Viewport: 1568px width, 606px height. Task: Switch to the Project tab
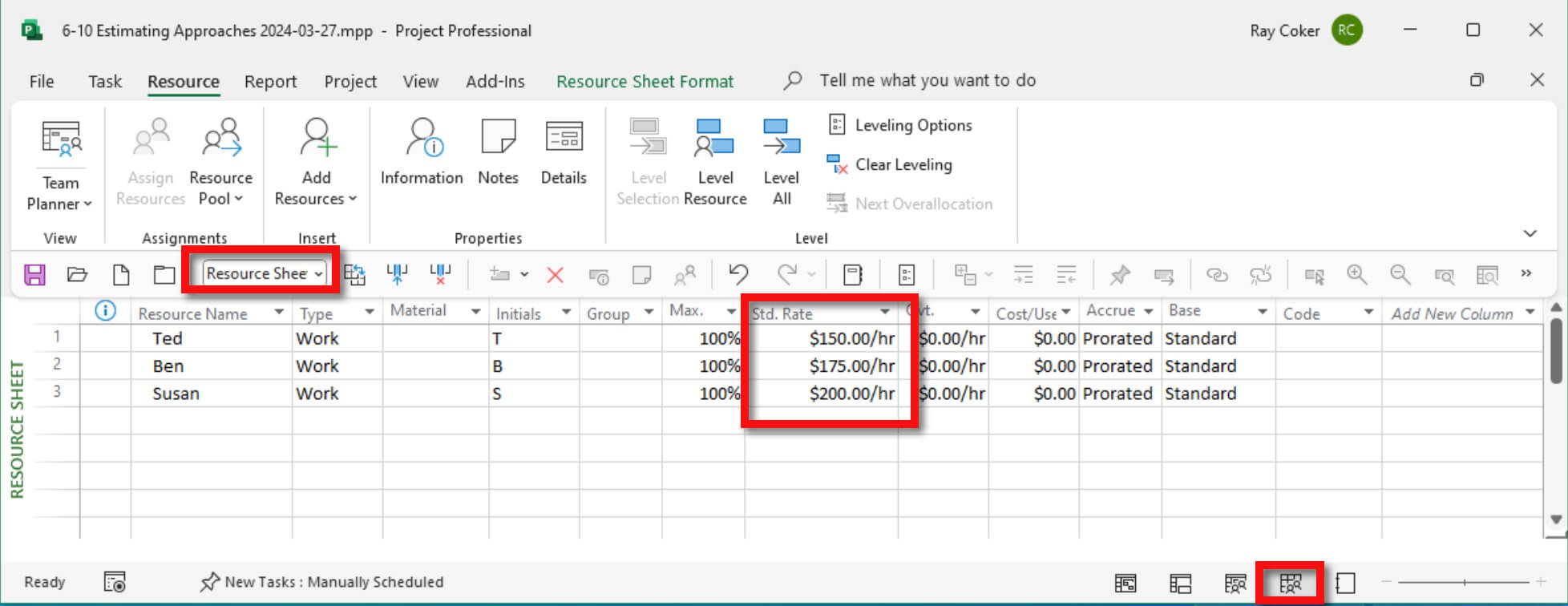(x=350, y=81)
